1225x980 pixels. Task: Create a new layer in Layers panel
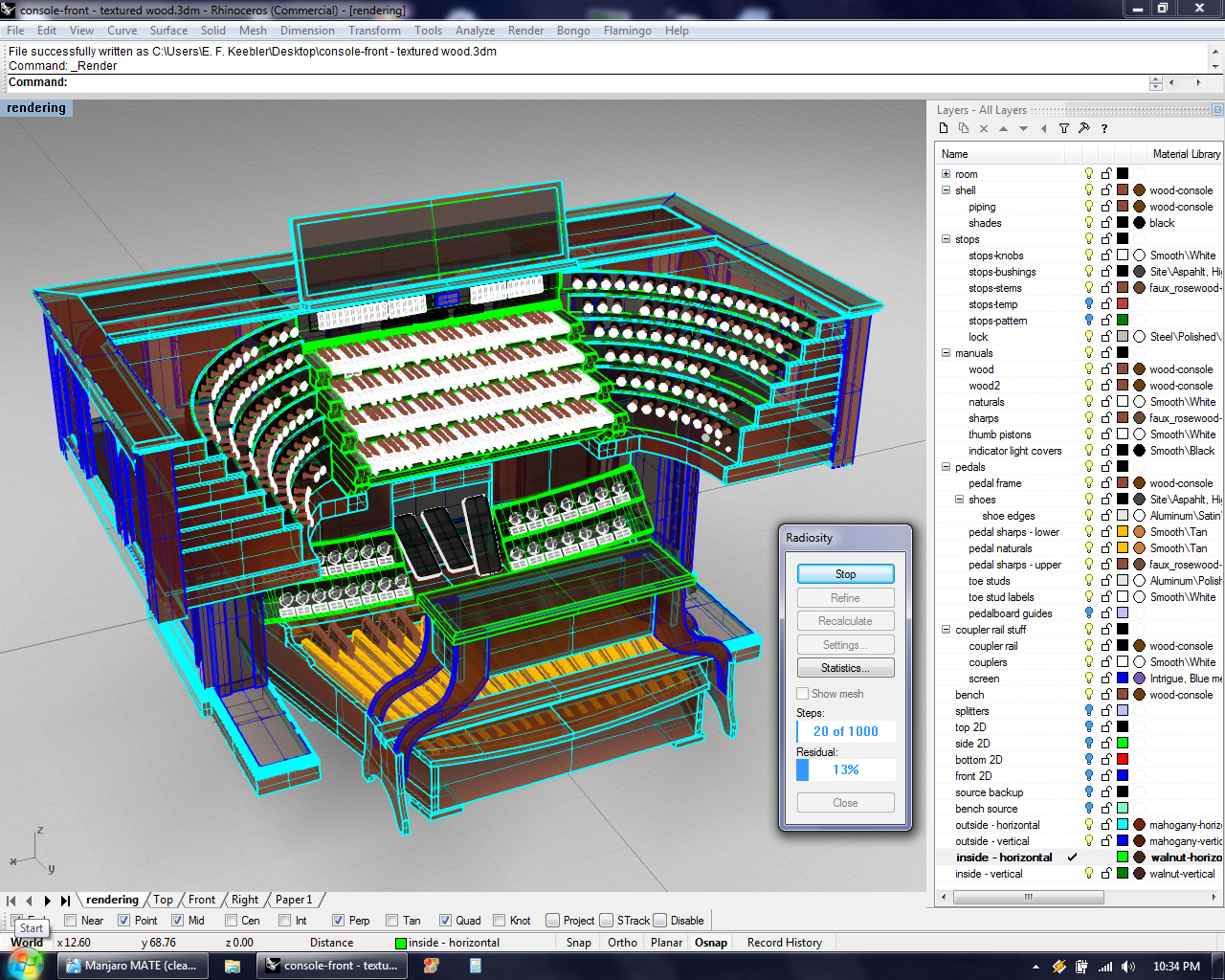pos(944,128)
